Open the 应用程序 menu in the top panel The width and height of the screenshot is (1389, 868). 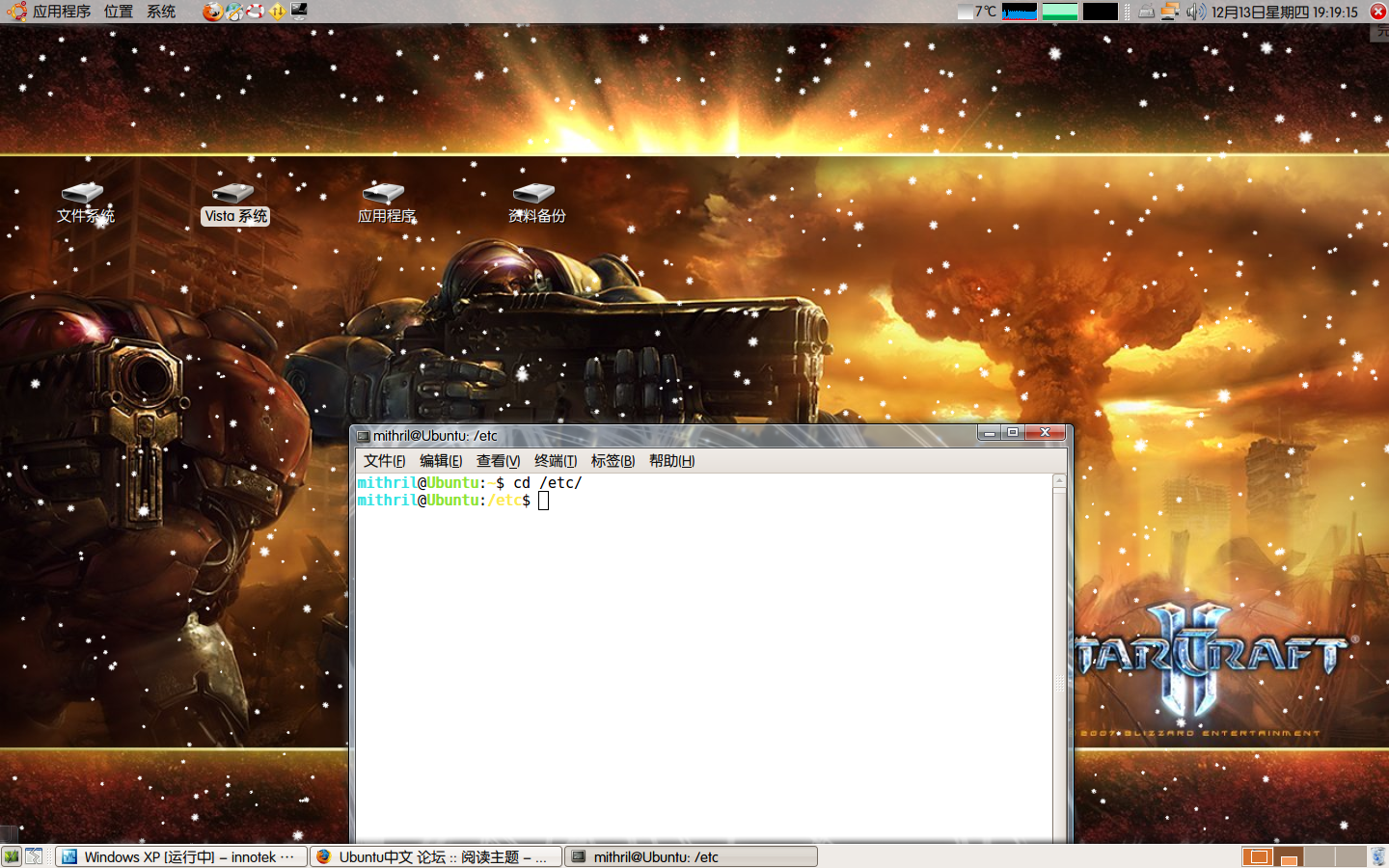[62, 12]
